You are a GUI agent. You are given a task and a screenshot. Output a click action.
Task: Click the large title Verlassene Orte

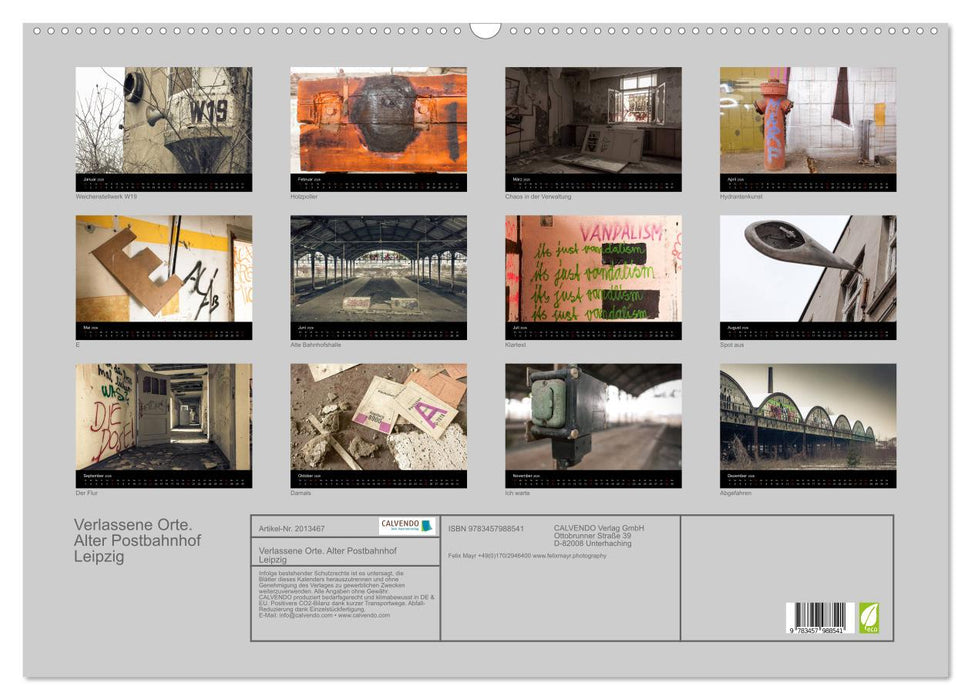click(x=133, y=524)
